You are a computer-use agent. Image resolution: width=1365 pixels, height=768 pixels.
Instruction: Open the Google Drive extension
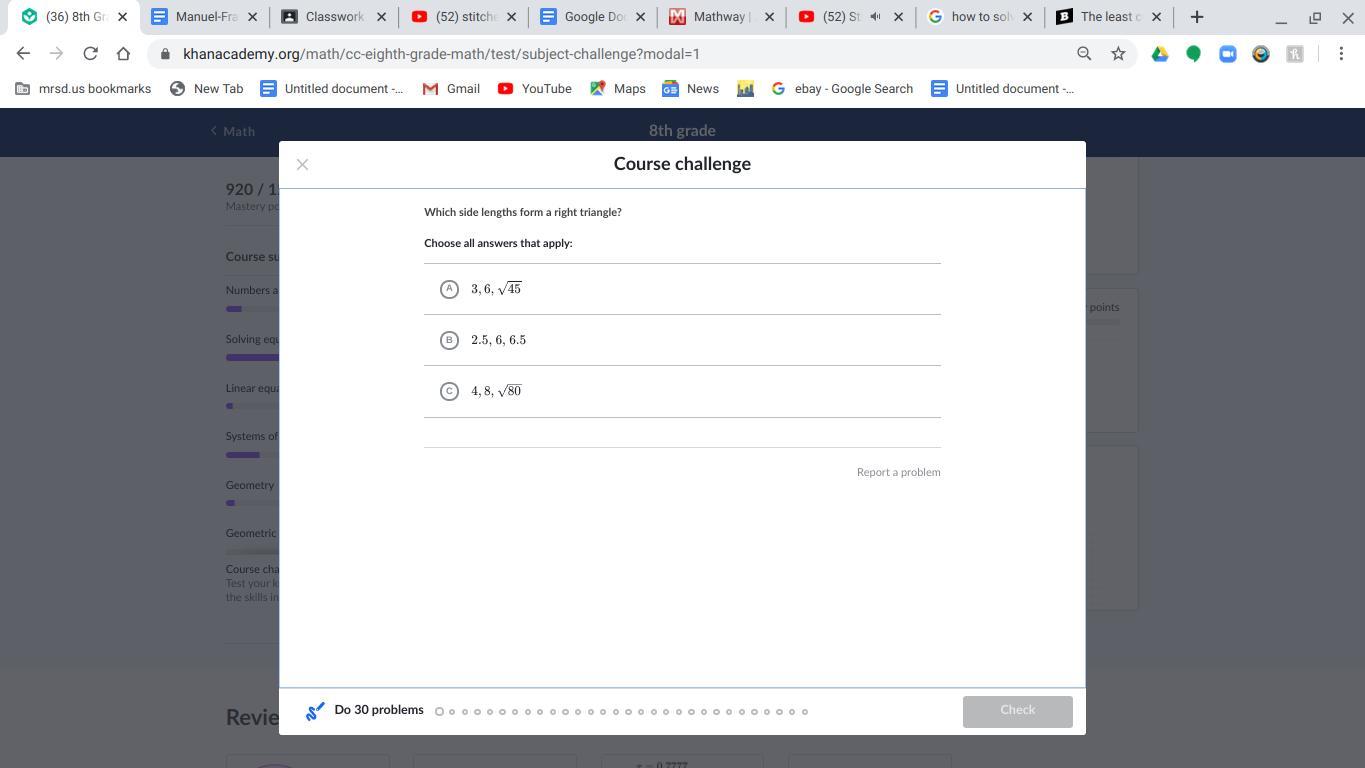[1160, 54]
